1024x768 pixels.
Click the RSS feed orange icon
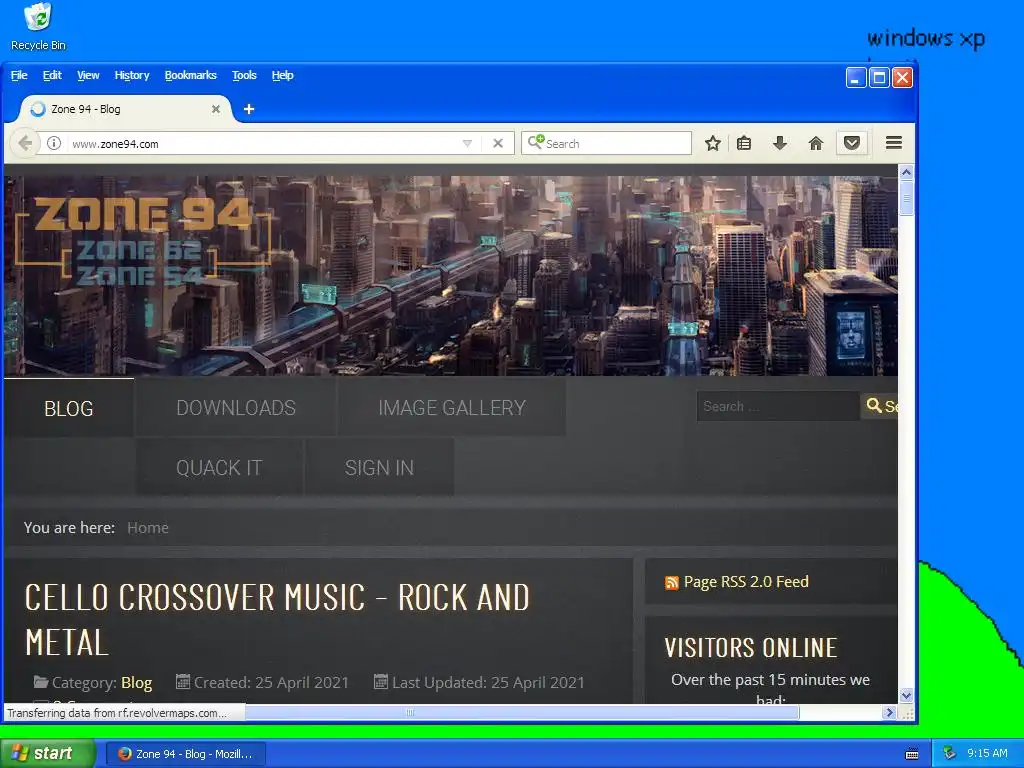671,583
